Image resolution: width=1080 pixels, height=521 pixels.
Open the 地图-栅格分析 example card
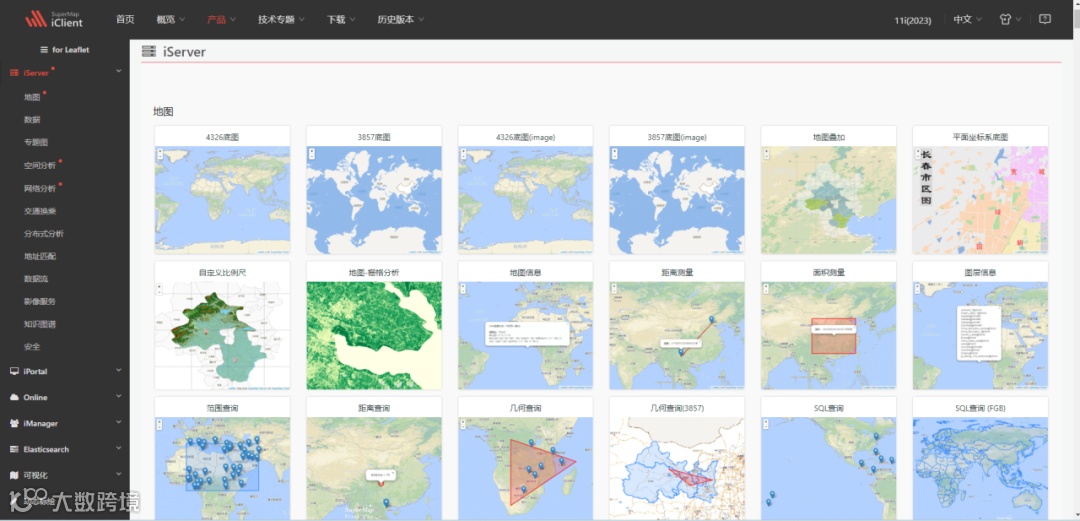pyautogui.click(x=374, y=325)
